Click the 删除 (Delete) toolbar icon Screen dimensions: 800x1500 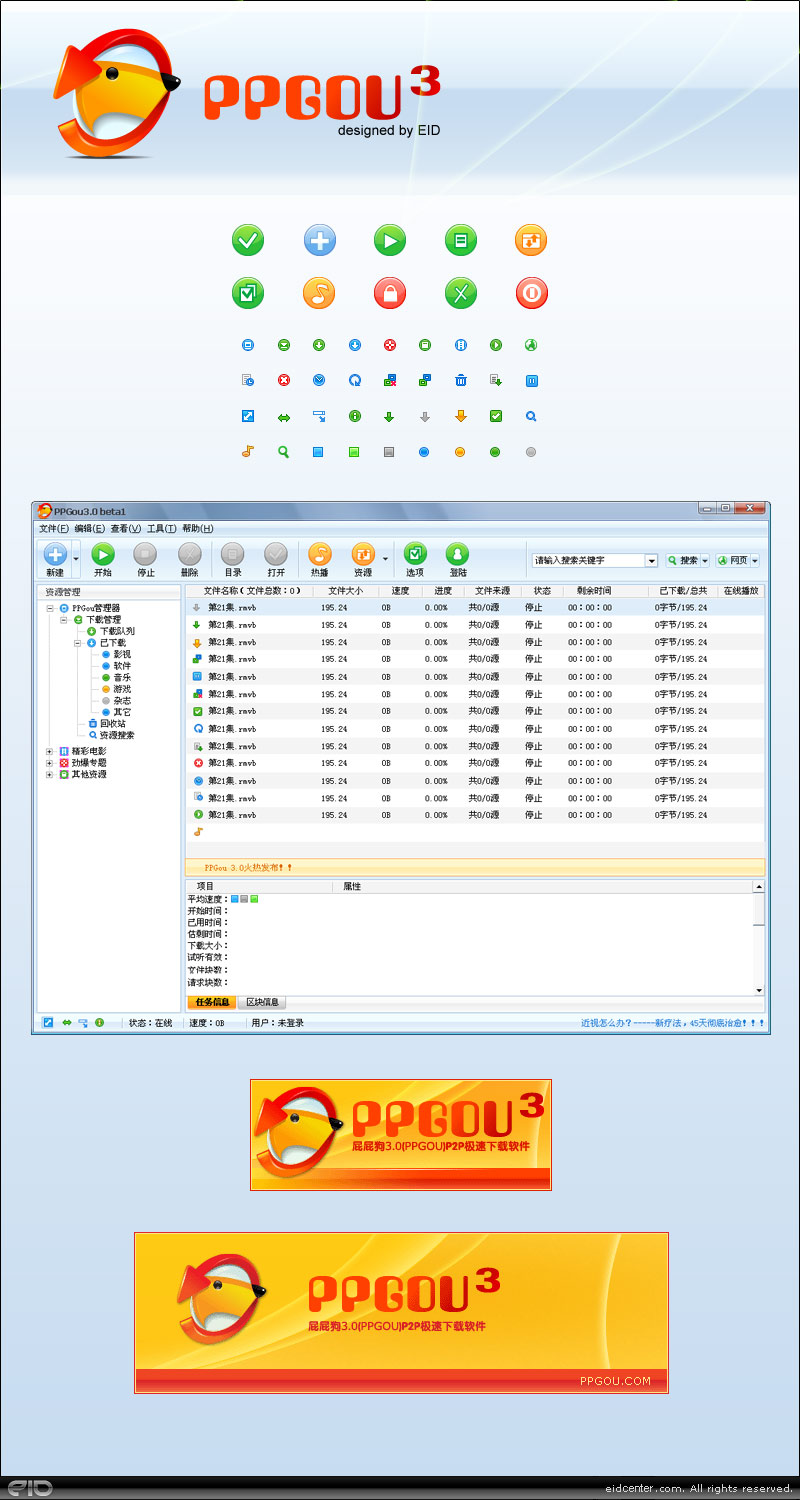point(189,553)
